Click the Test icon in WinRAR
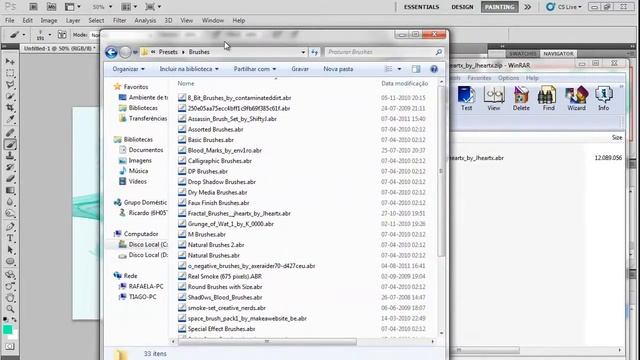This screenshot has width=640, height=360. [x=466, y=98]
